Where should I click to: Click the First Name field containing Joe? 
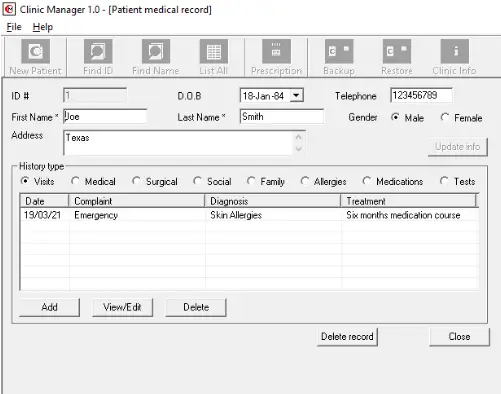[x=105, y=117]
